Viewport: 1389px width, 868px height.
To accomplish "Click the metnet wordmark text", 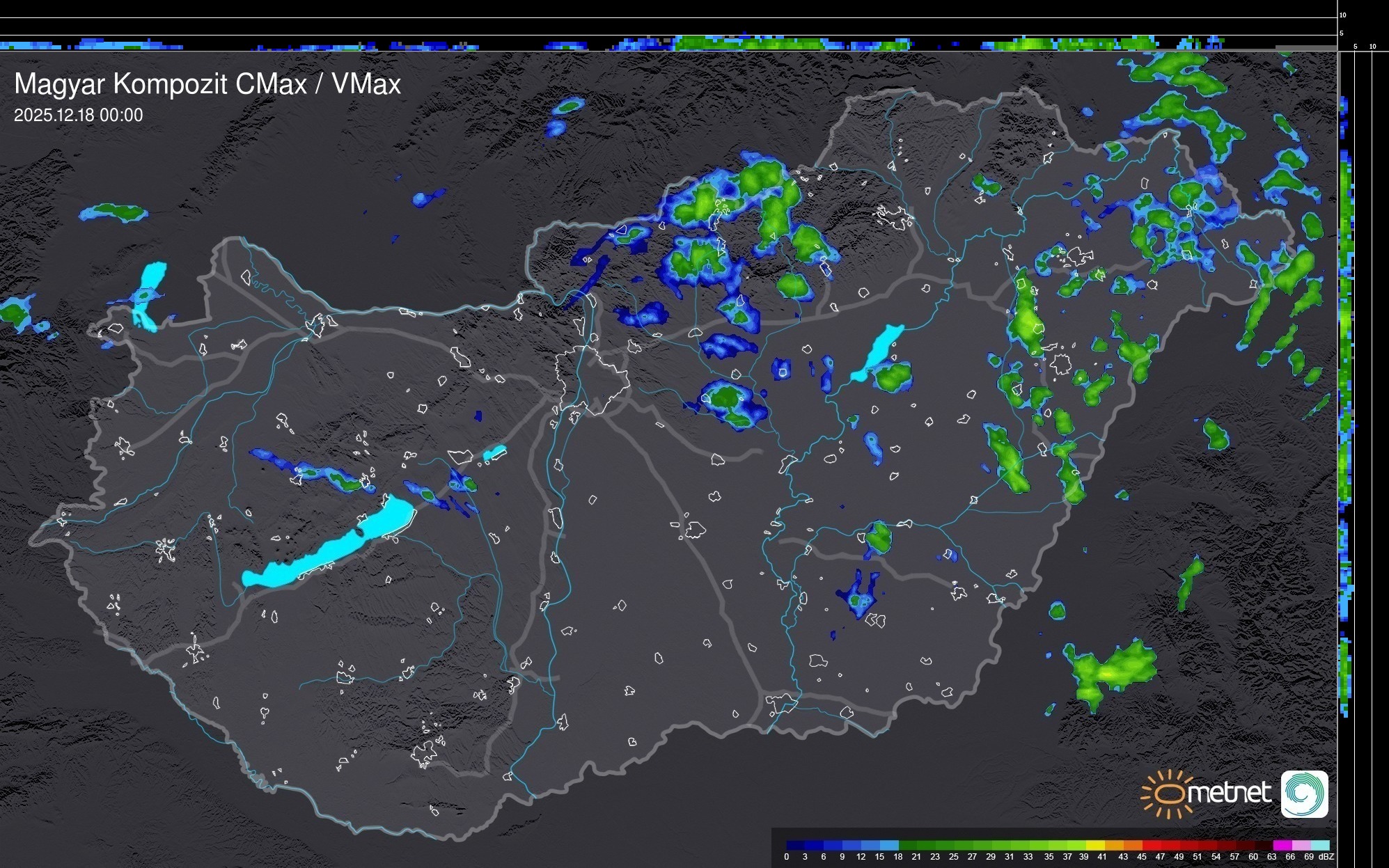I will (1229, 793).
